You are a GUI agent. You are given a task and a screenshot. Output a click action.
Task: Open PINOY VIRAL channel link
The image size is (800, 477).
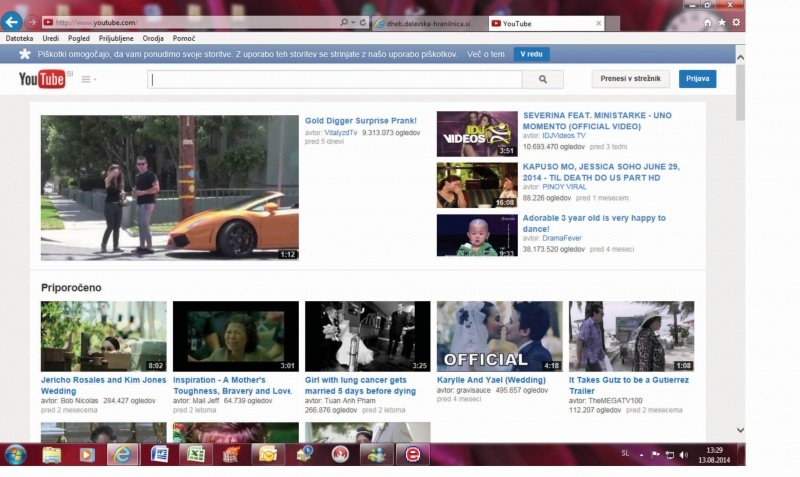click(x=564, y=187)
